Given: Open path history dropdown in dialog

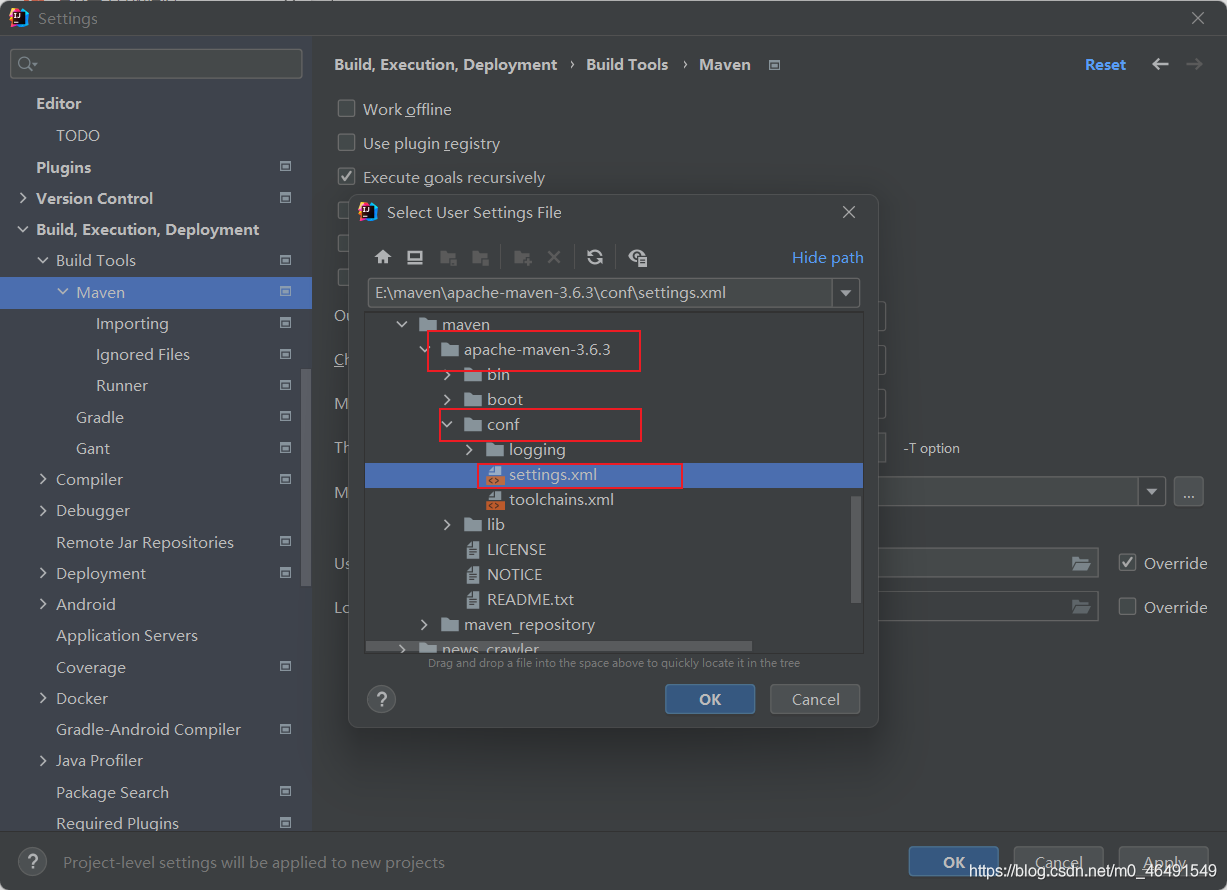Looking at the screenshot, I should point(846,293).
